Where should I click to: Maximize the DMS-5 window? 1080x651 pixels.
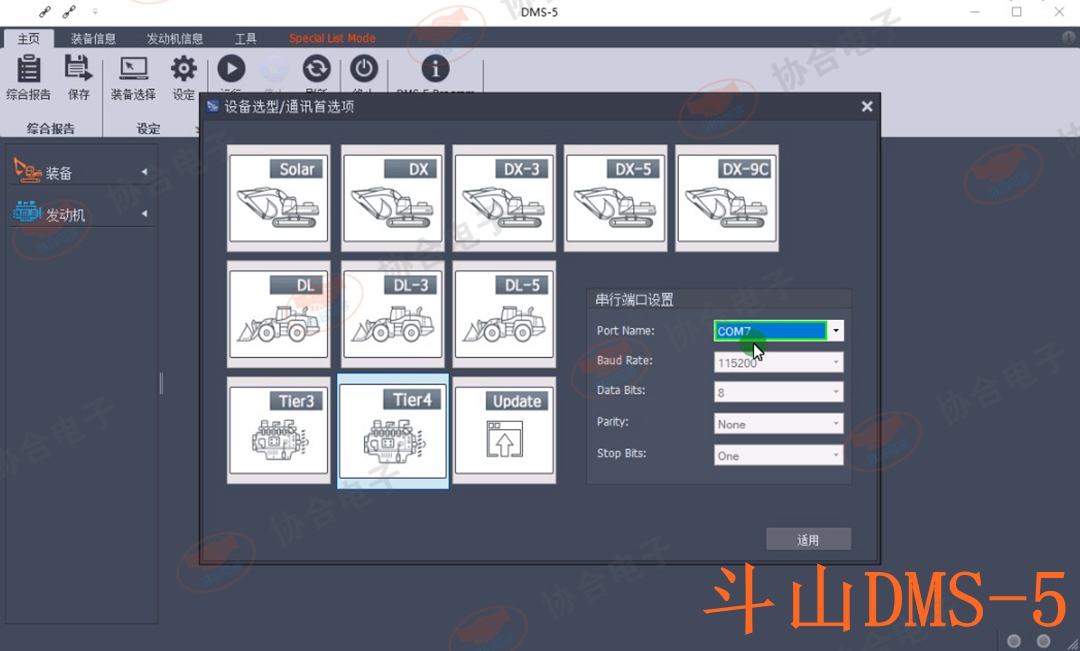coord(1017,12)
